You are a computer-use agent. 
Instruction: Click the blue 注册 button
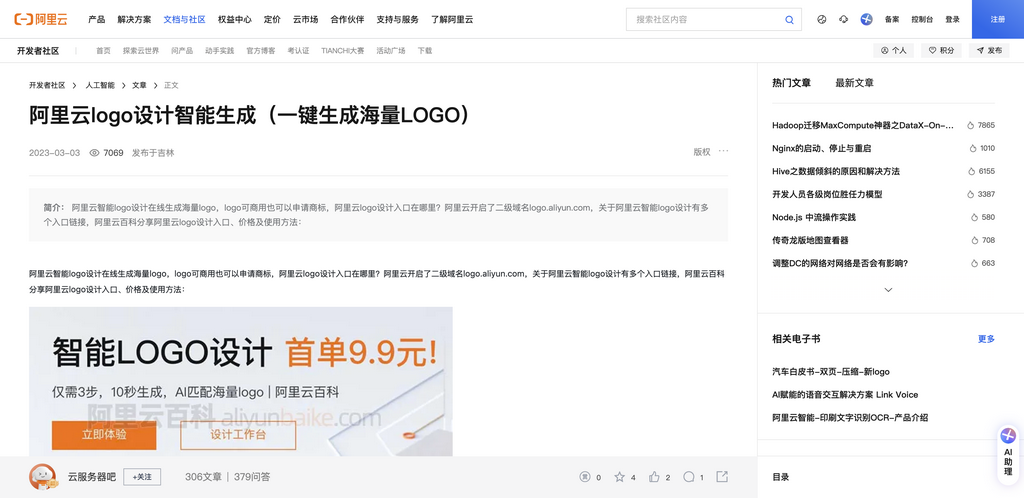(998, 20)
